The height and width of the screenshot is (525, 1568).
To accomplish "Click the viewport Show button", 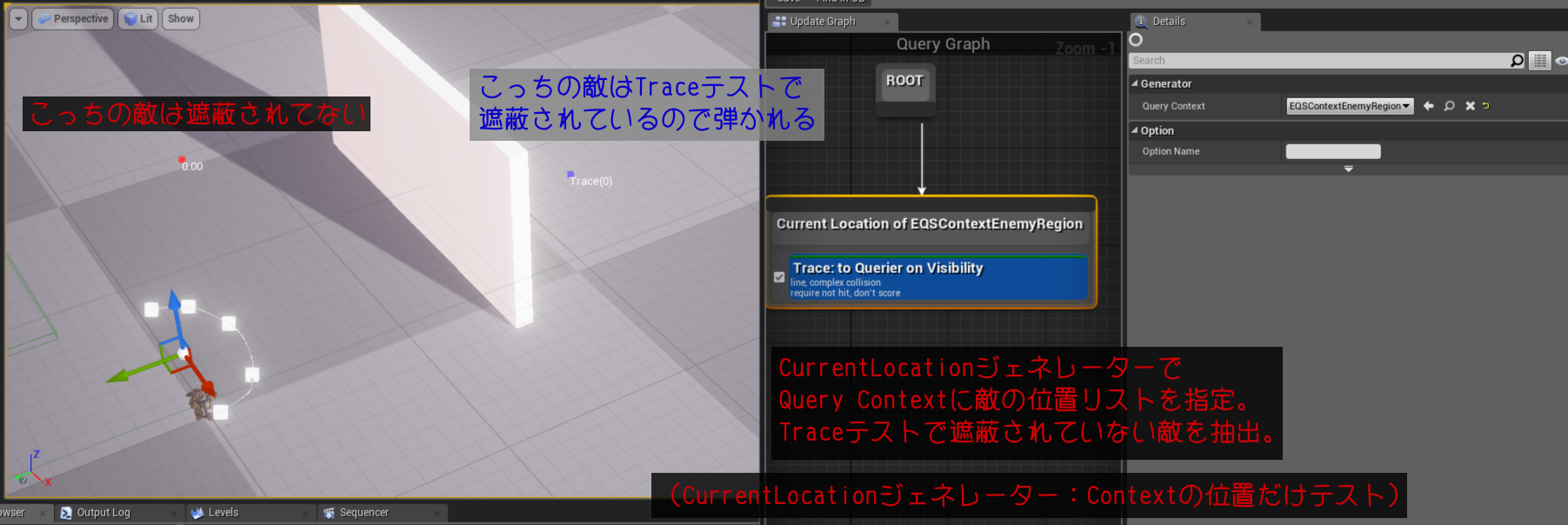I will pyautogui.click(x=181, y=19).
